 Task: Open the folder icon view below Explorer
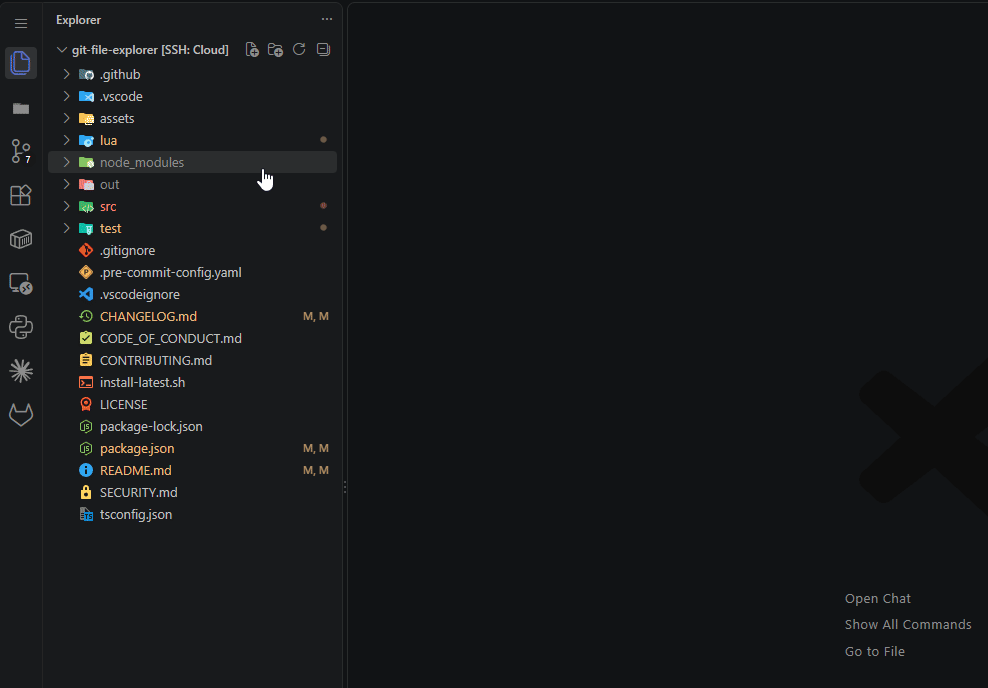(x=21, y=108)
